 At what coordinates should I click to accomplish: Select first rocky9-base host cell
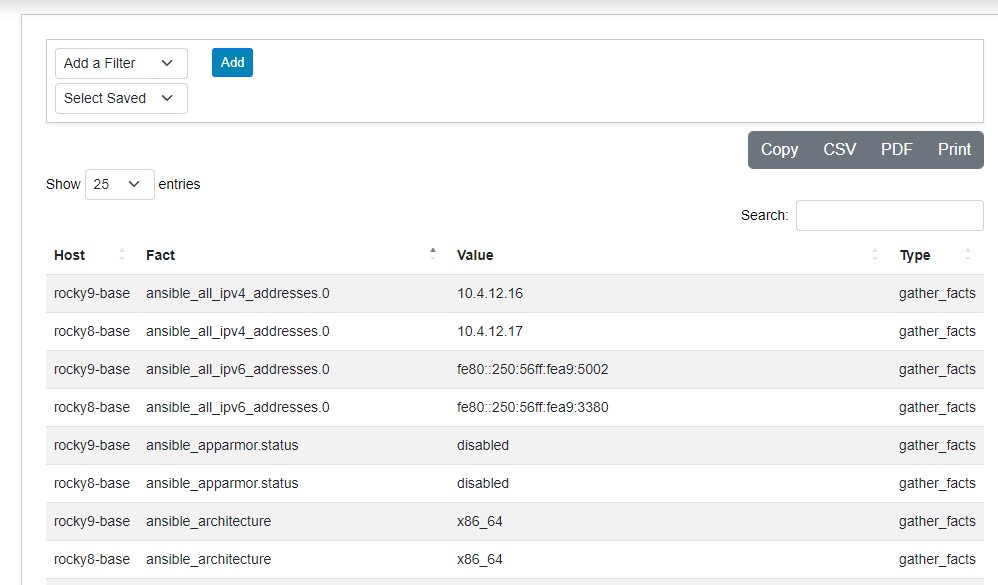coord(92,294)
